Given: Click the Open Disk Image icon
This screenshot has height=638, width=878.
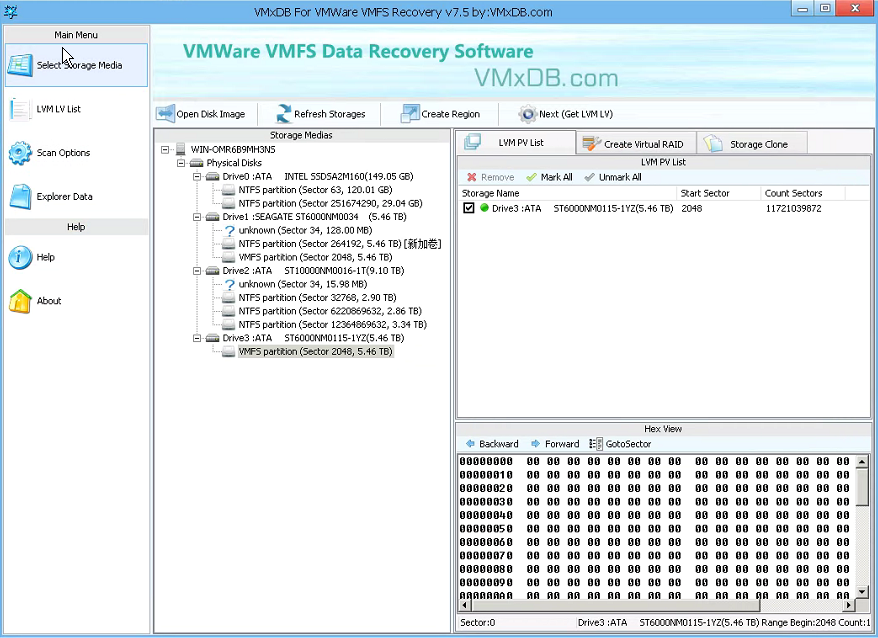Looking at the screenshot, I should [x=165, y=114].
